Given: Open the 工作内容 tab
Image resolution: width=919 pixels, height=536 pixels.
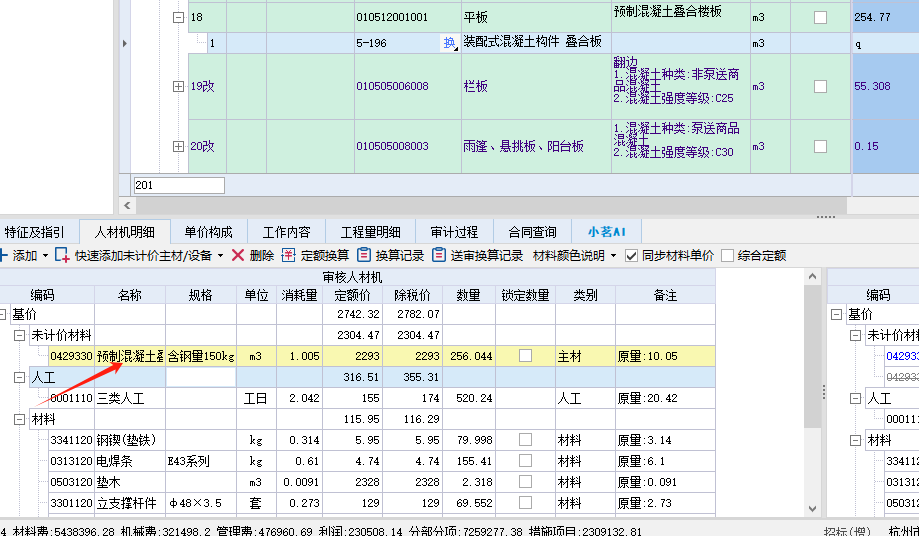Looking at the screenshot, I should (286, 233).
